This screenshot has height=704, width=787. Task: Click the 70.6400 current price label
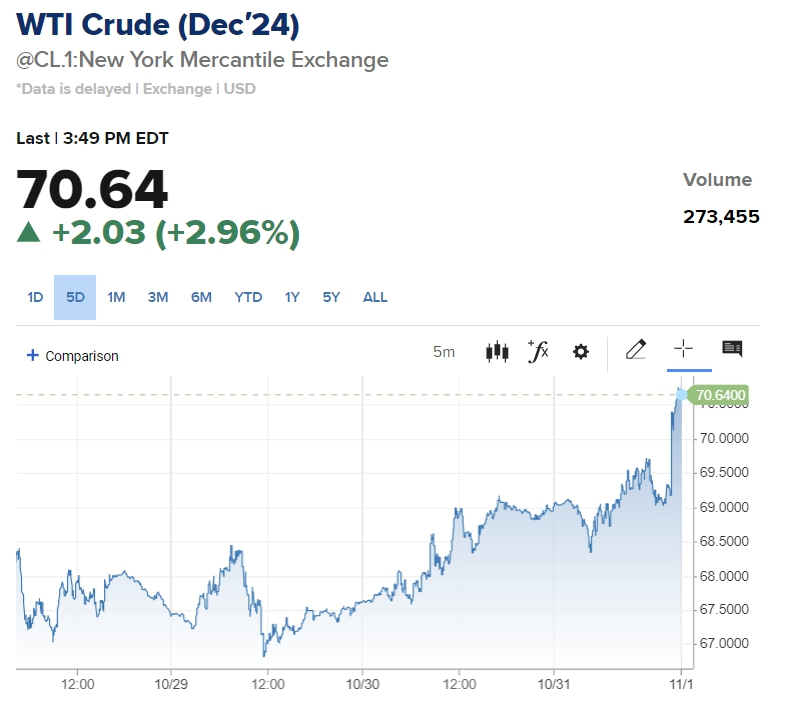[720, 396]
